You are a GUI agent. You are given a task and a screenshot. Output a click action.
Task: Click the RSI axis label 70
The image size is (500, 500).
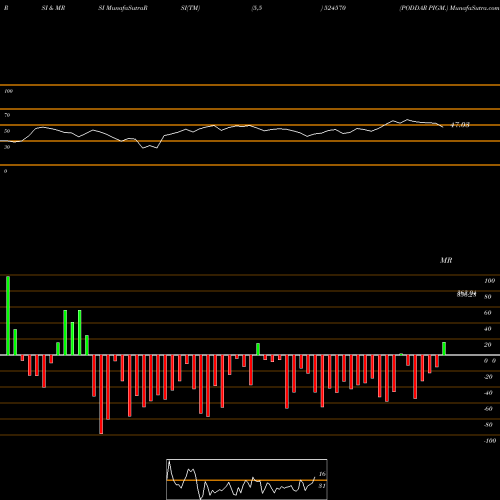(x=7, y=115)
